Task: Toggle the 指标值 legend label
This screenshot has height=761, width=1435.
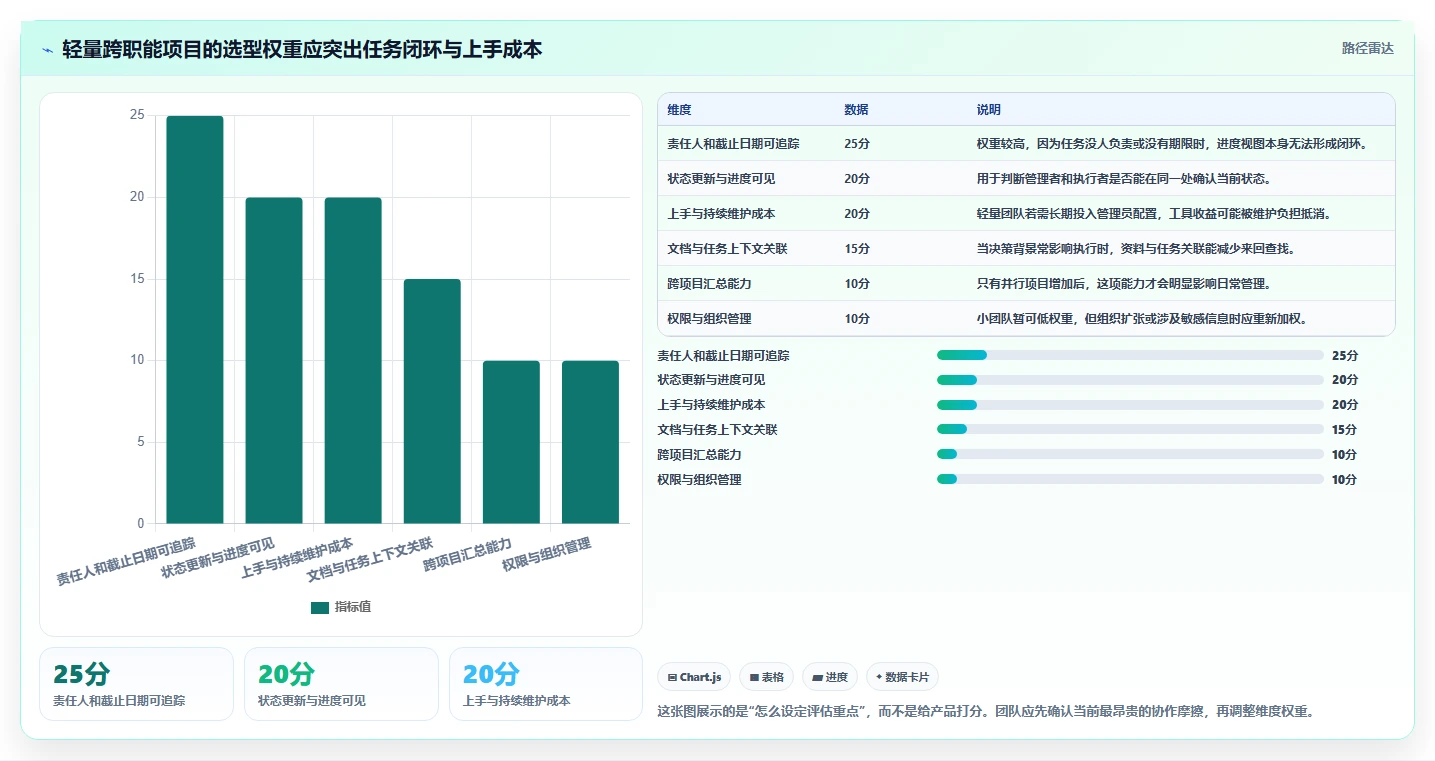Action: click(x=353, y=607)
